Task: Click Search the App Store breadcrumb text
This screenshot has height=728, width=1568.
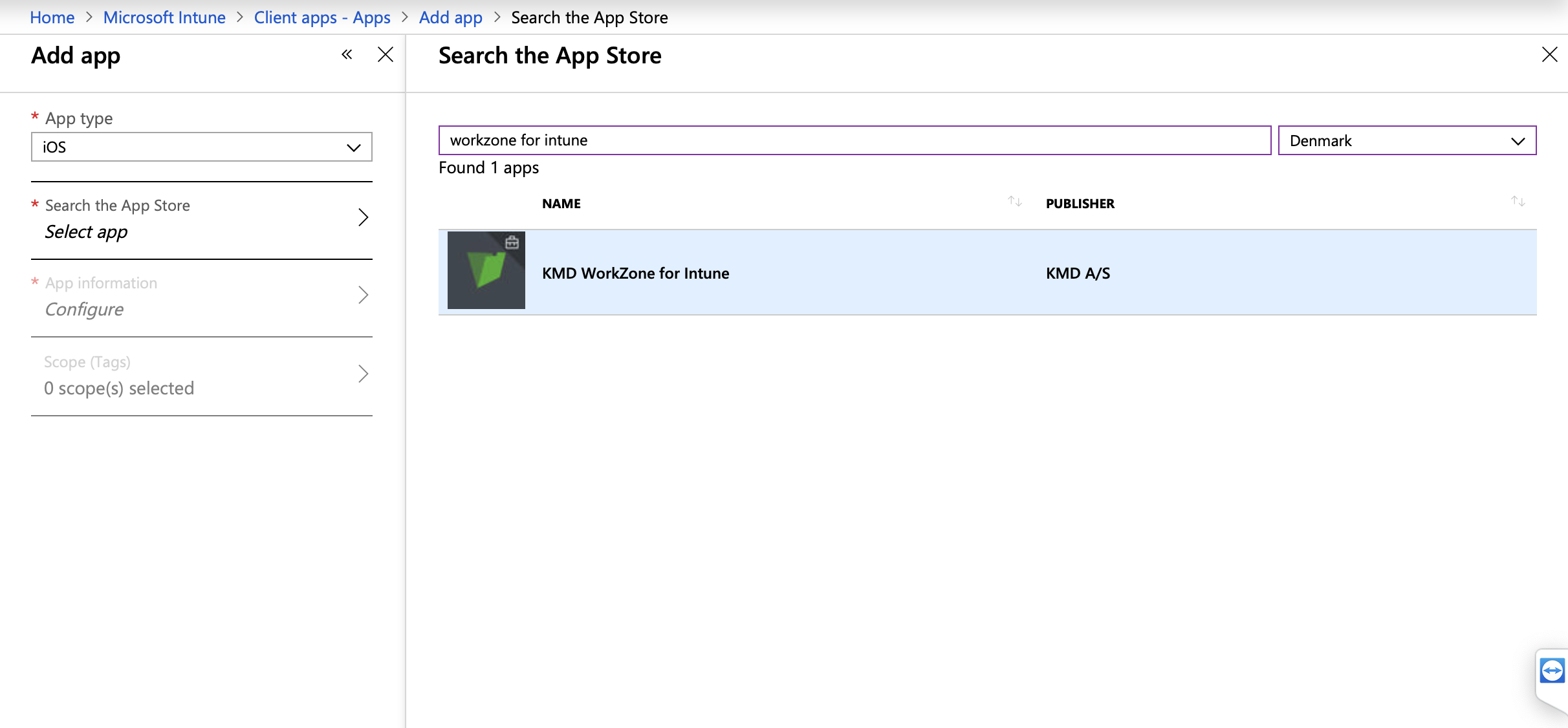Action: coord(589,17)
